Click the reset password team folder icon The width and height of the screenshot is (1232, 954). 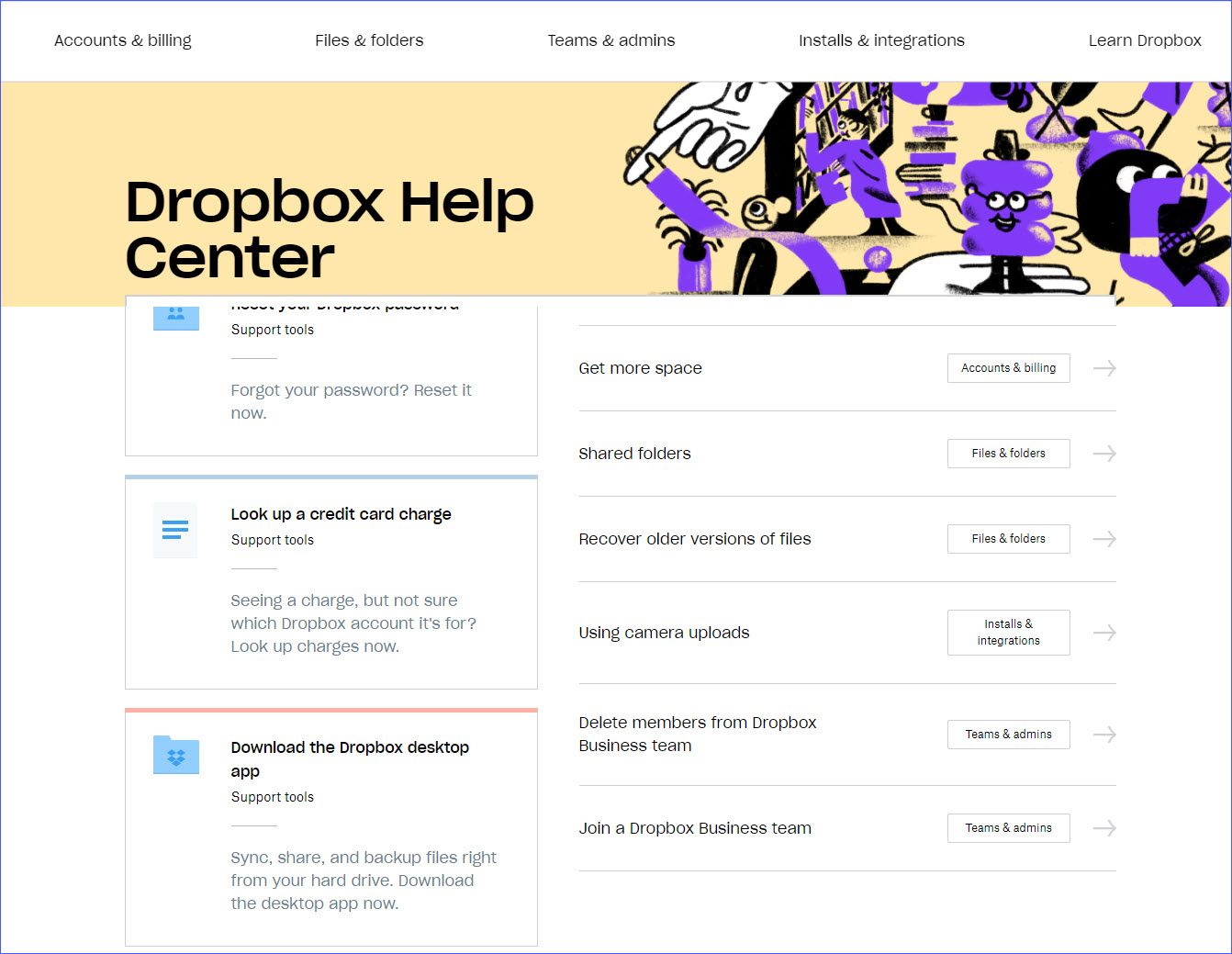[176, 317]
